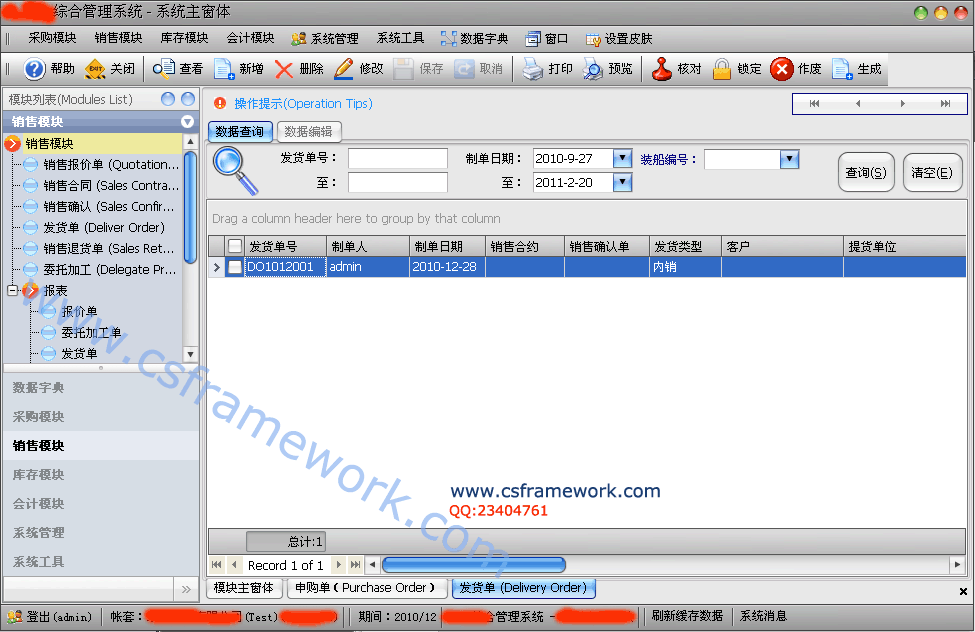The height and width of the screenshot is (632, 975).
Task: Click the 帮助 help icon in toolbar
Action: [x=34, y=69]
